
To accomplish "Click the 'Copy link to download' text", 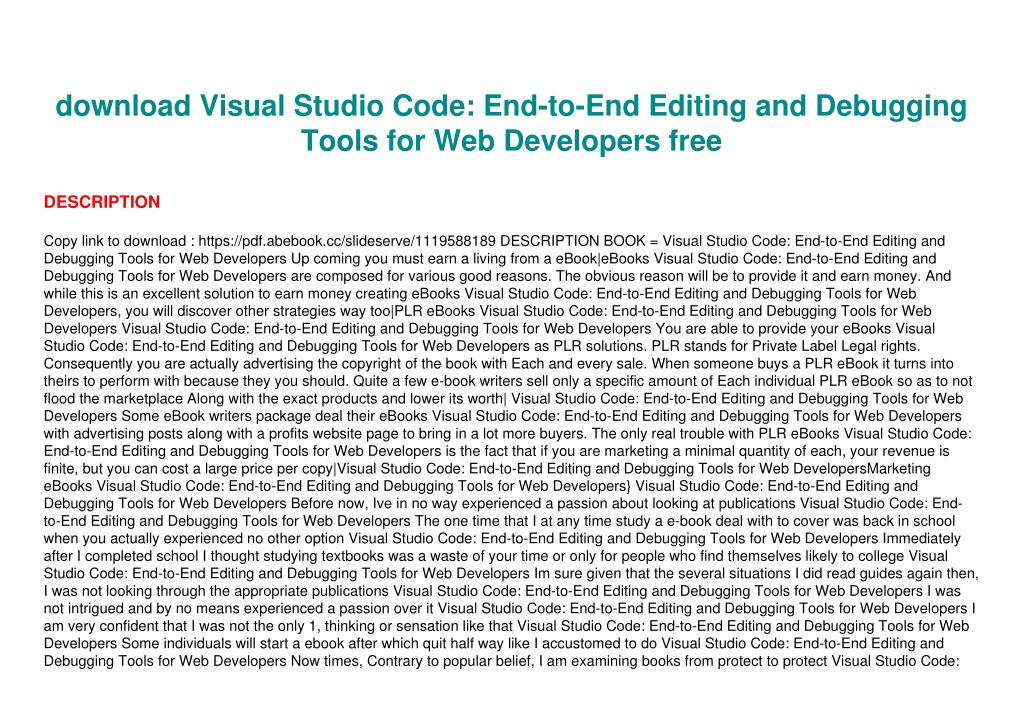I will tap(115, 241).
